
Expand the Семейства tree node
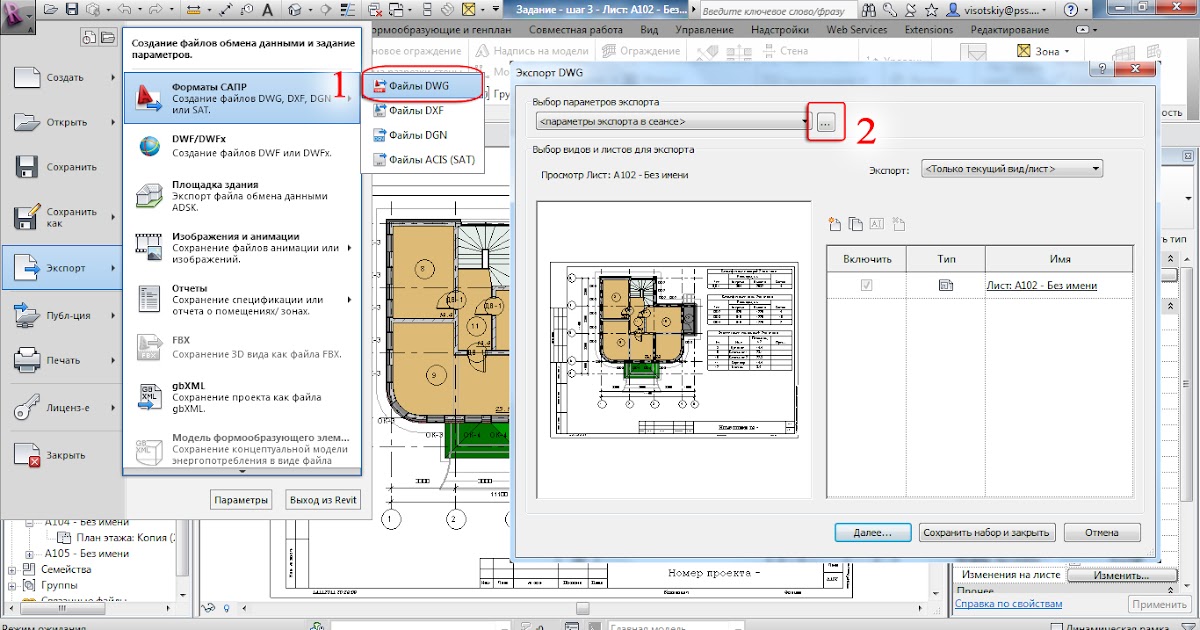pyautogui.click(x=13, y=569)
